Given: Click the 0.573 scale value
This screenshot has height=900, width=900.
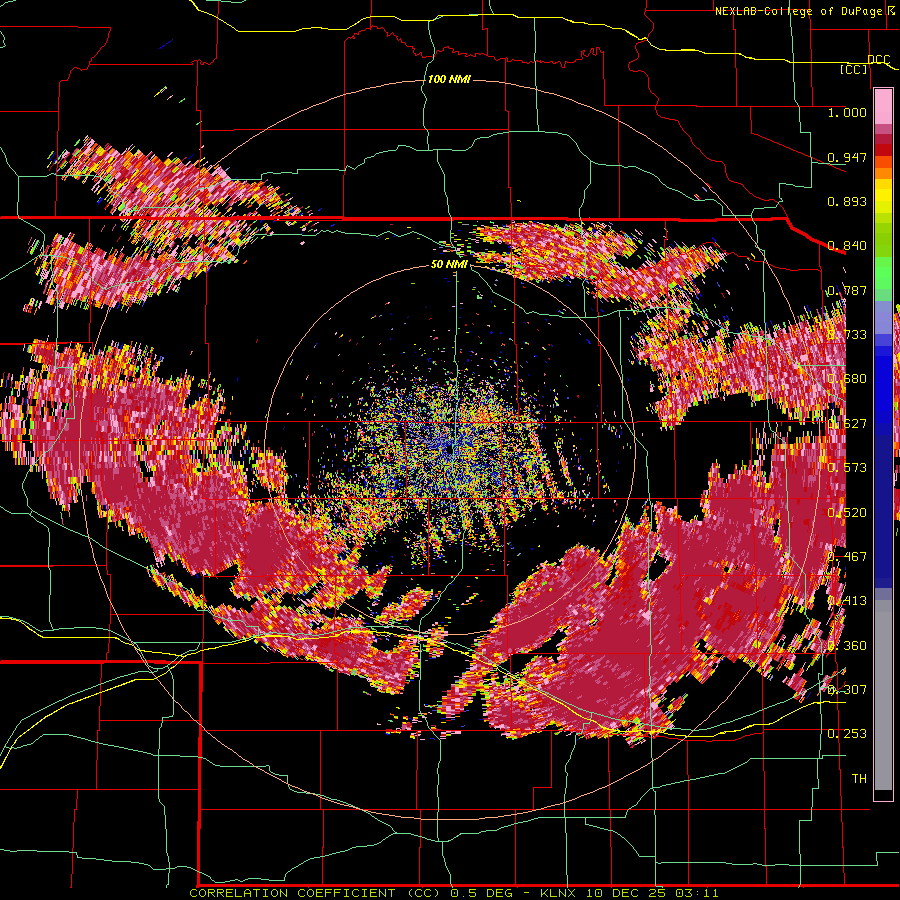Looking at the screenshot, I should tap(847, 467).
